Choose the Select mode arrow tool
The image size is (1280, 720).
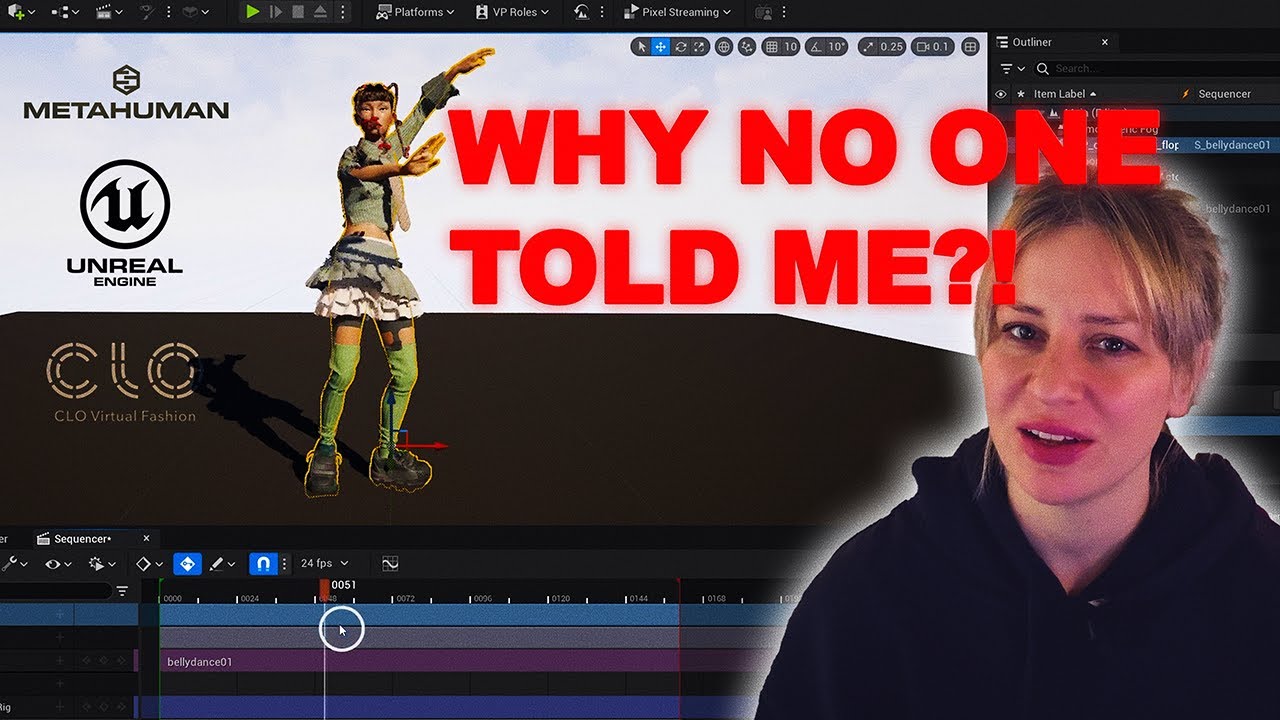641,47
